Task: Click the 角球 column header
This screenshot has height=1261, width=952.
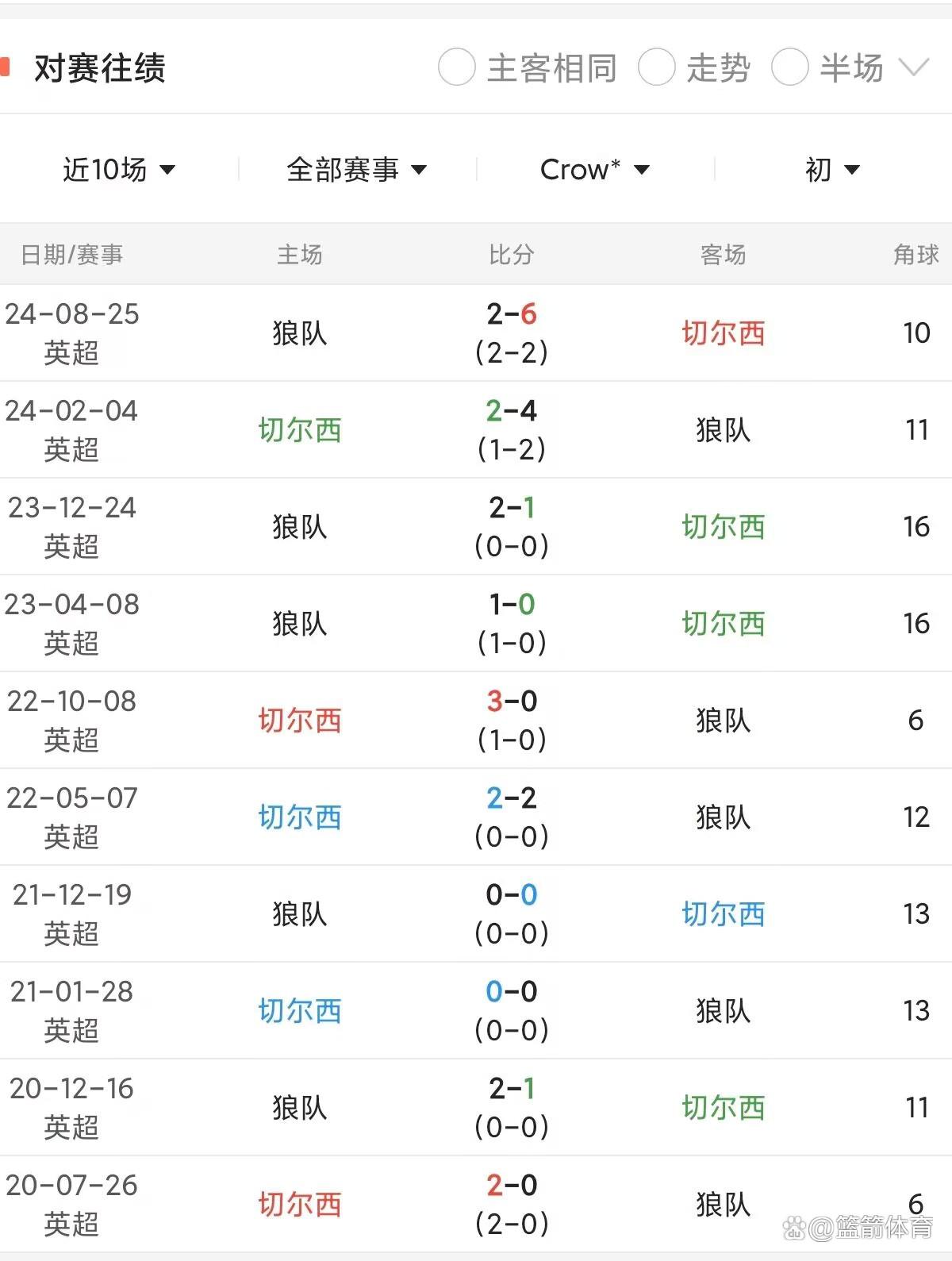Action: pos(916,254)
